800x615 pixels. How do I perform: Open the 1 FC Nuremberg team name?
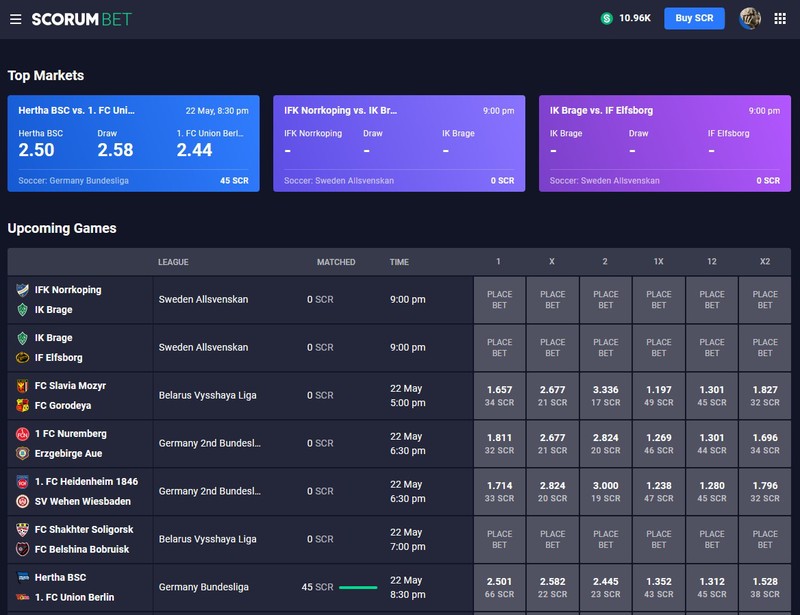pyautogui.click(x=71, y=434)
